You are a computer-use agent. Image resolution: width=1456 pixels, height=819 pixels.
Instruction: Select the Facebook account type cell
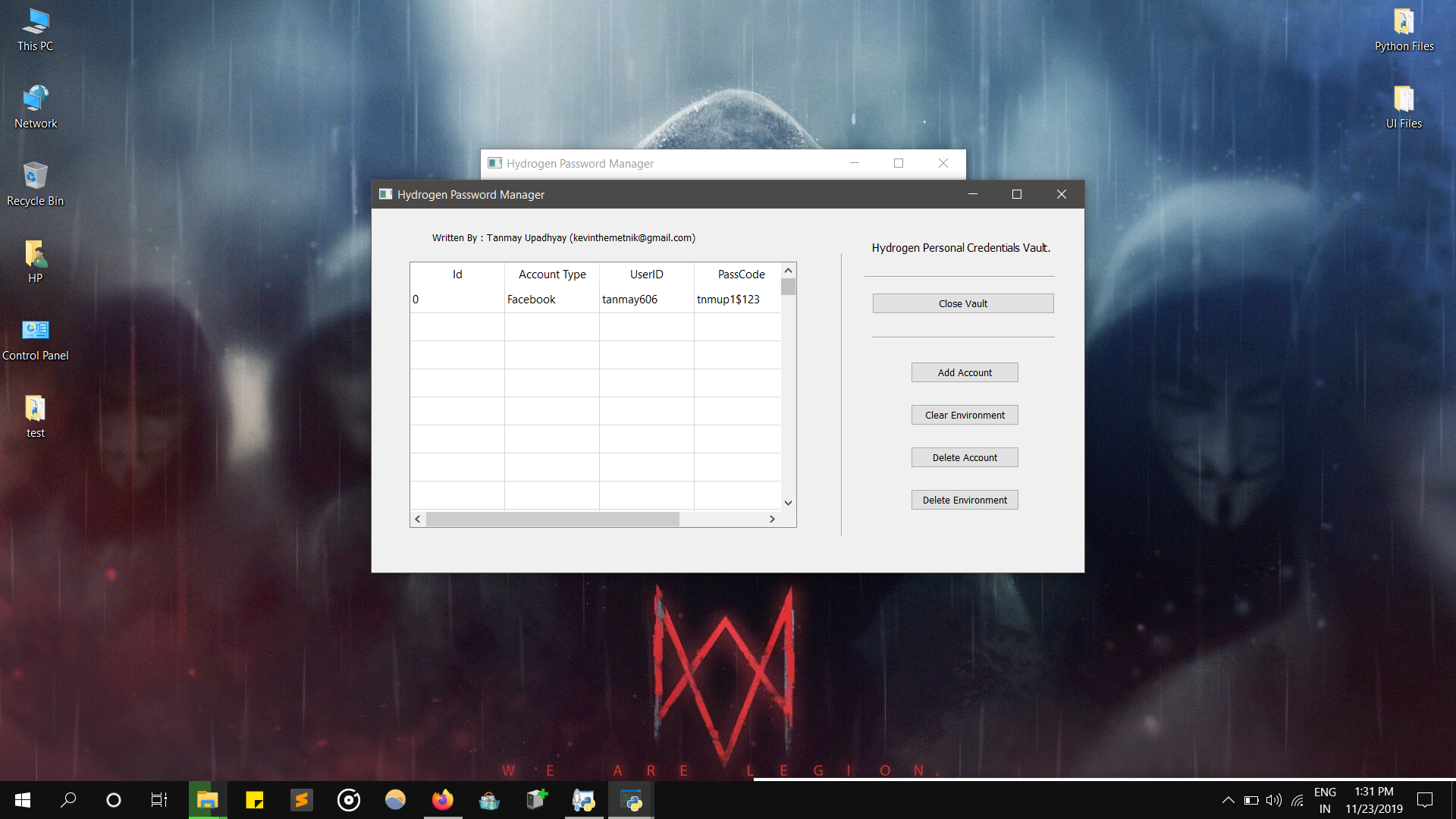551,300
